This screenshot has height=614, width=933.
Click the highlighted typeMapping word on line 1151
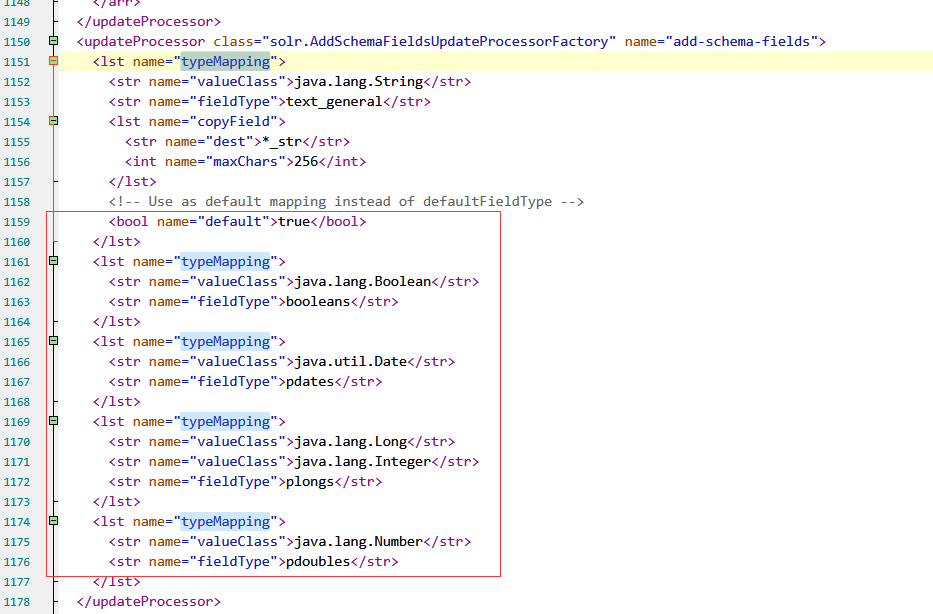225,62
